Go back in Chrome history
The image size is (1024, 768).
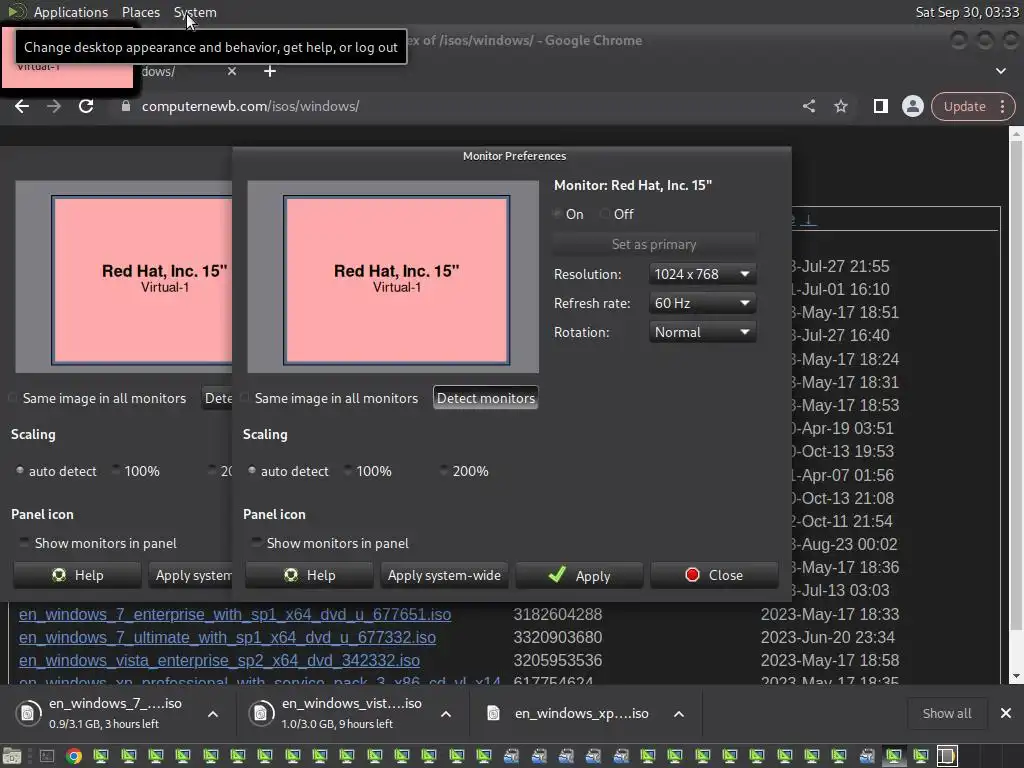coord(22,106)
